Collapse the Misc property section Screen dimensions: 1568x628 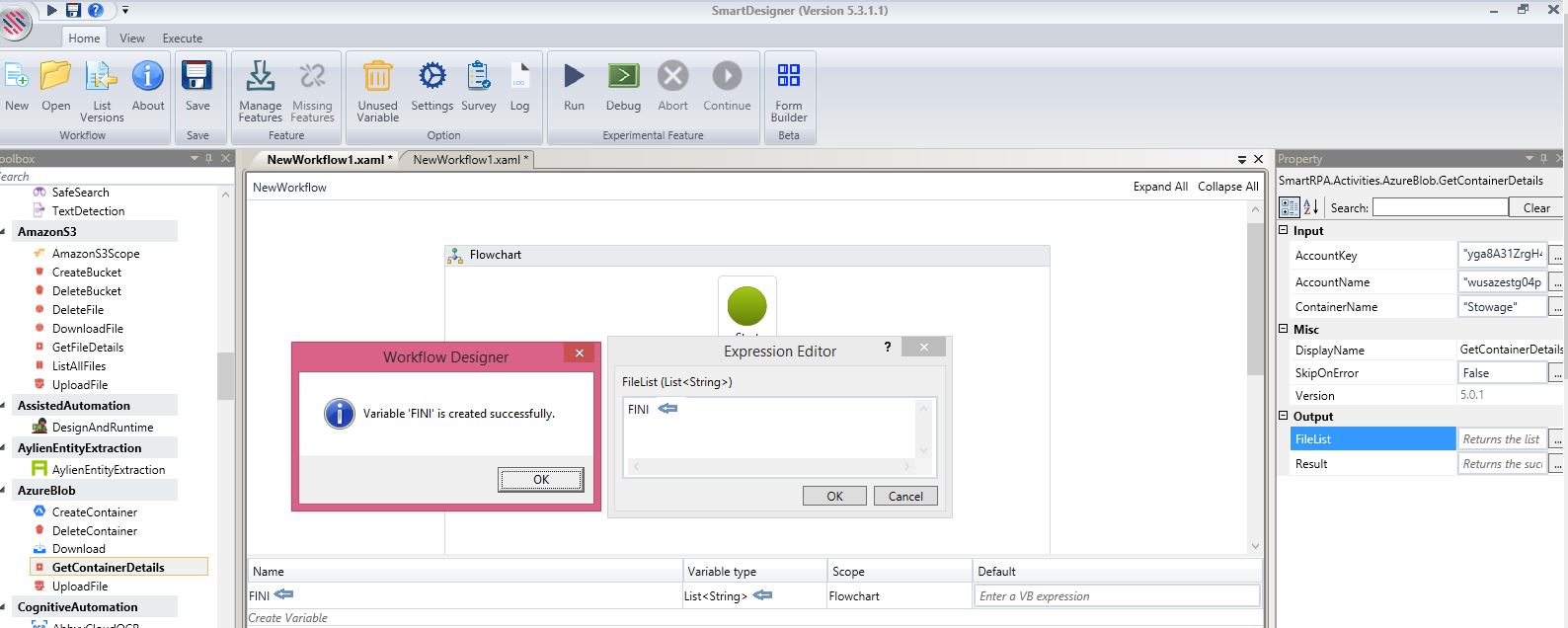[1284, 329]
